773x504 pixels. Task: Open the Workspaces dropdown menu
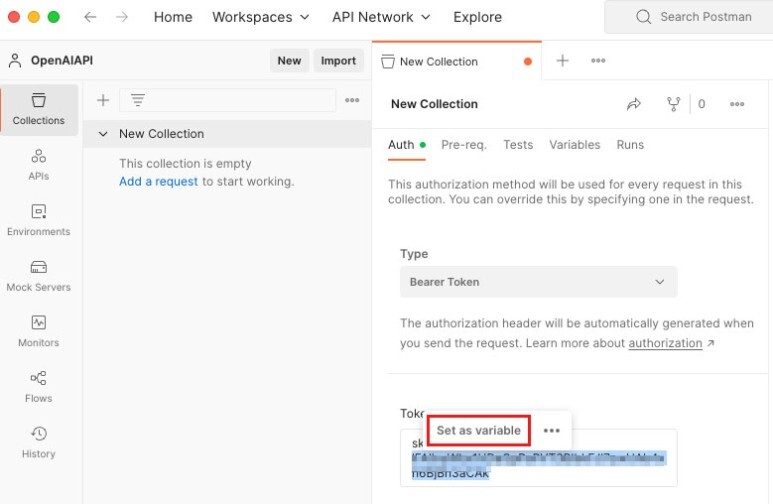tap(261, 17)
